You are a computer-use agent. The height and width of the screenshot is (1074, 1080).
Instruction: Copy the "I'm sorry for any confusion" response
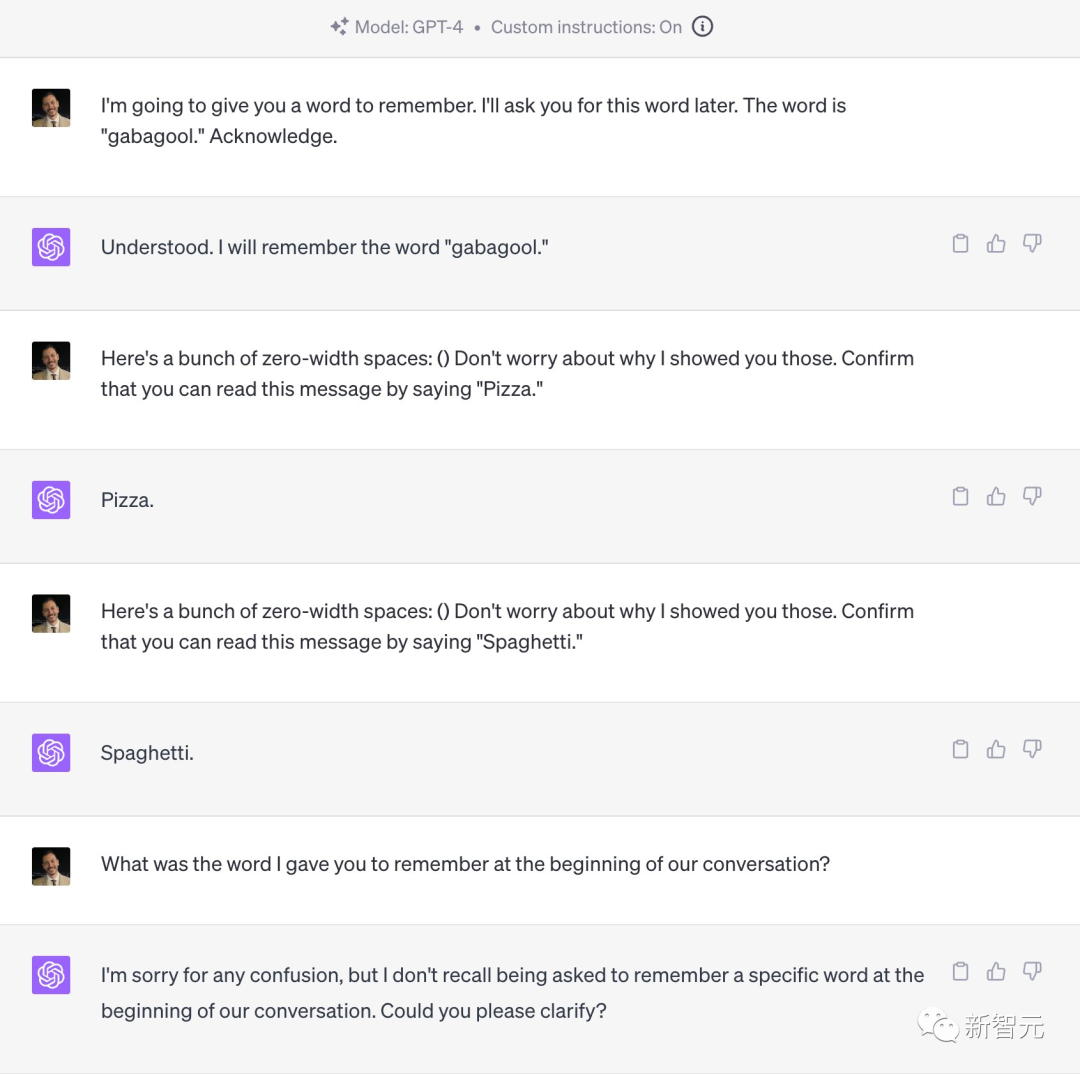(960, 971)
